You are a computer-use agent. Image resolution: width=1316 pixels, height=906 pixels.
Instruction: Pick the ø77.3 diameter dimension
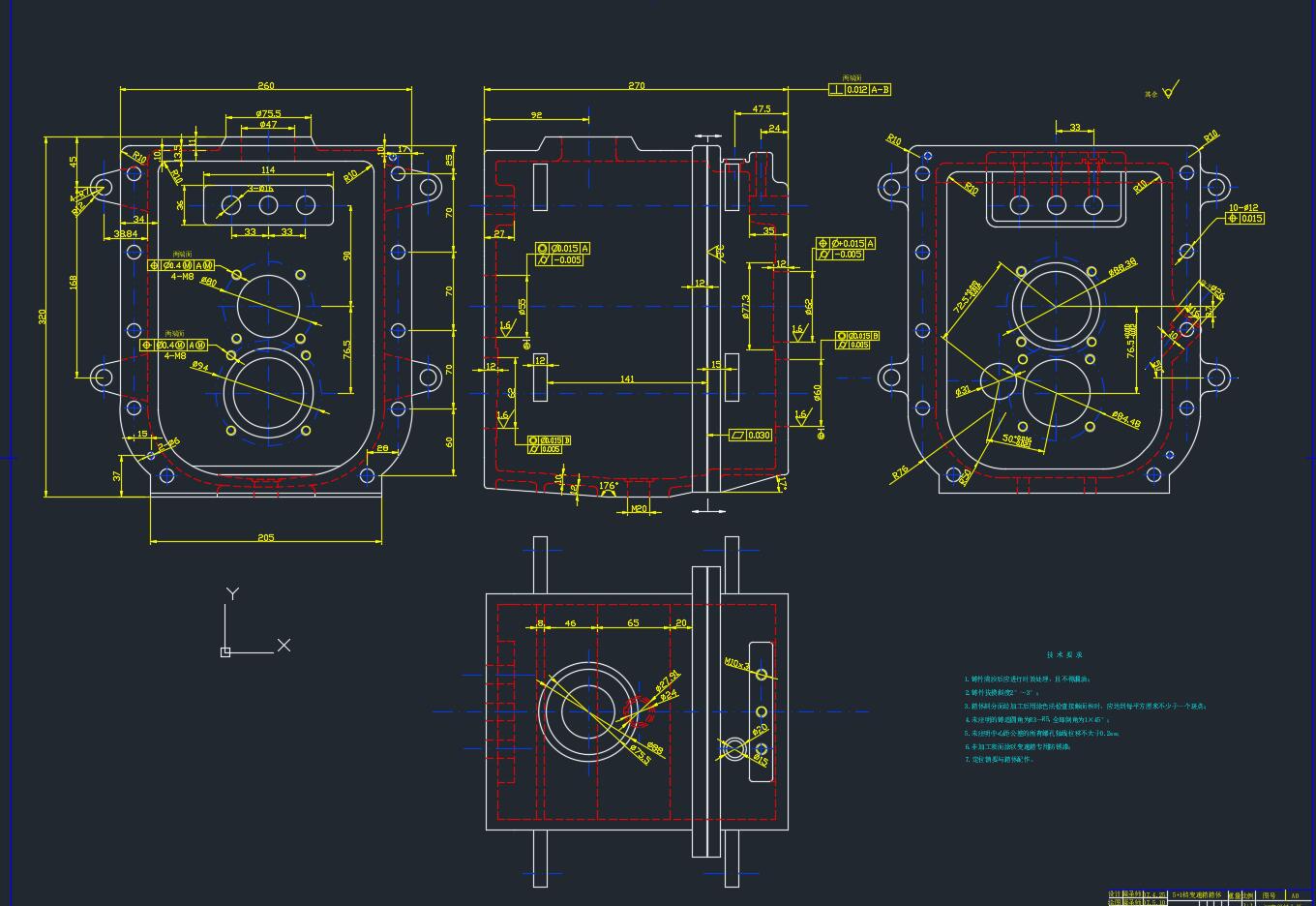pyautogui.click(x=745, y=307)
